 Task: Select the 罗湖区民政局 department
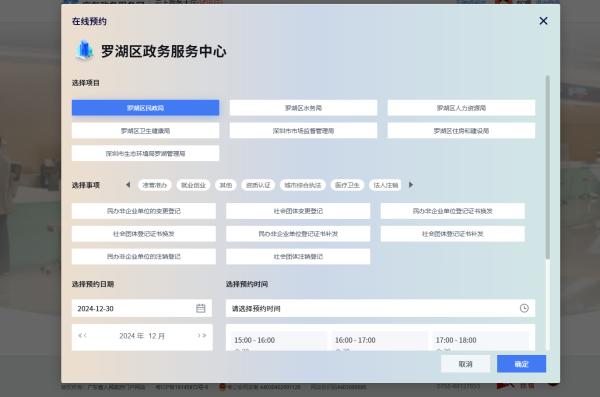pos(145,108)
